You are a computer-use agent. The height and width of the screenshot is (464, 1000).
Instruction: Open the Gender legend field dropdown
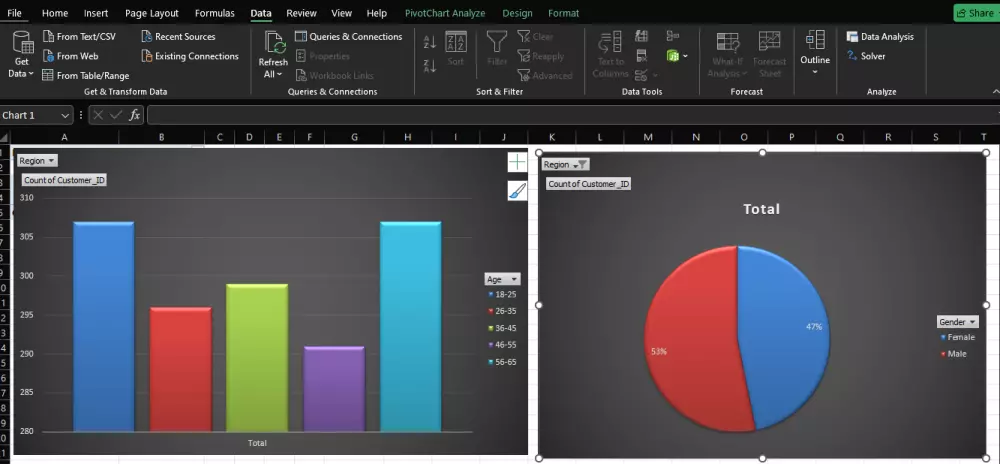[957, 322]
